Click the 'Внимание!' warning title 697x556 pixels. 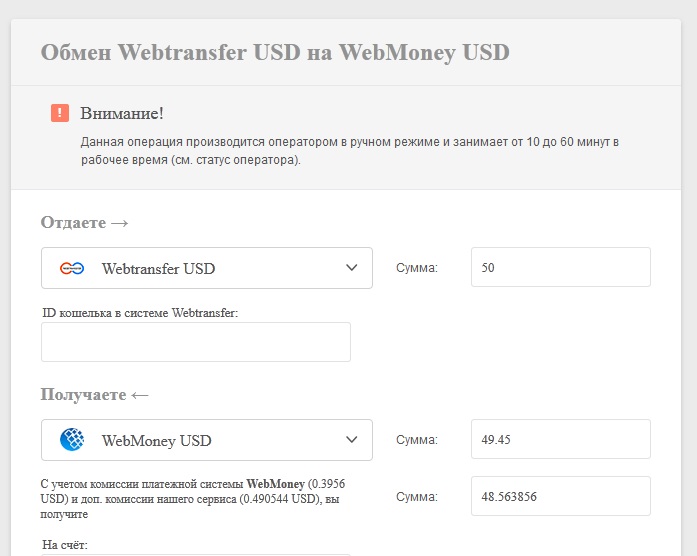click(122, 113)
